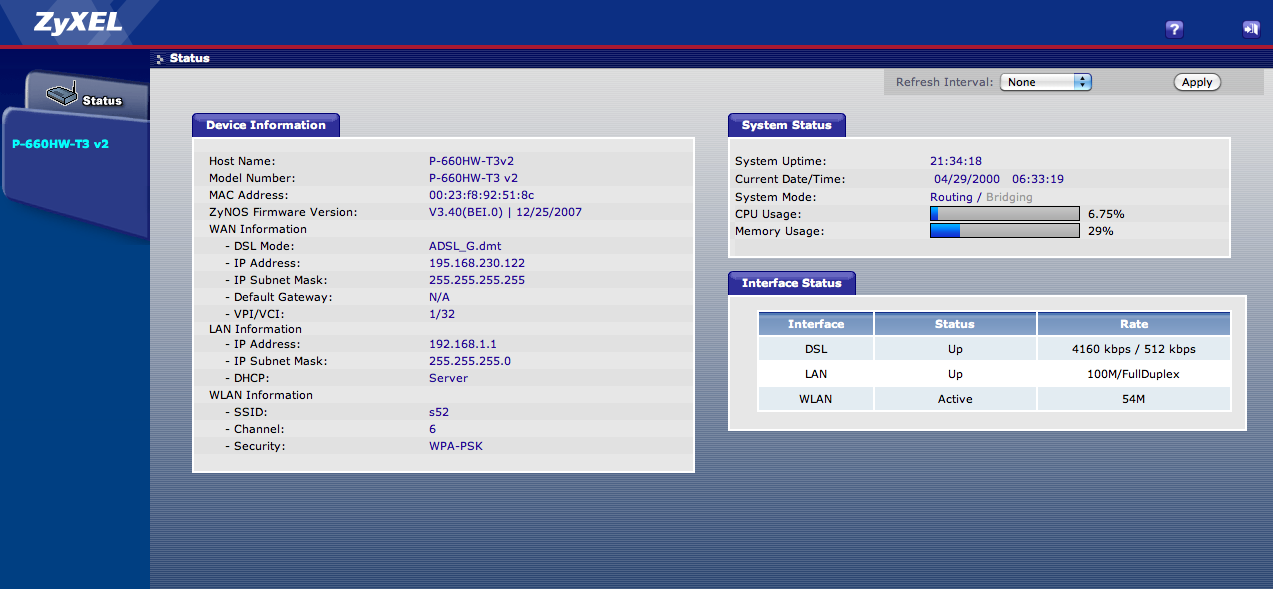Click the DHCP value Server
Image resolution: width=1273 pixels, height=589 pixels.
tap(448, 378)
